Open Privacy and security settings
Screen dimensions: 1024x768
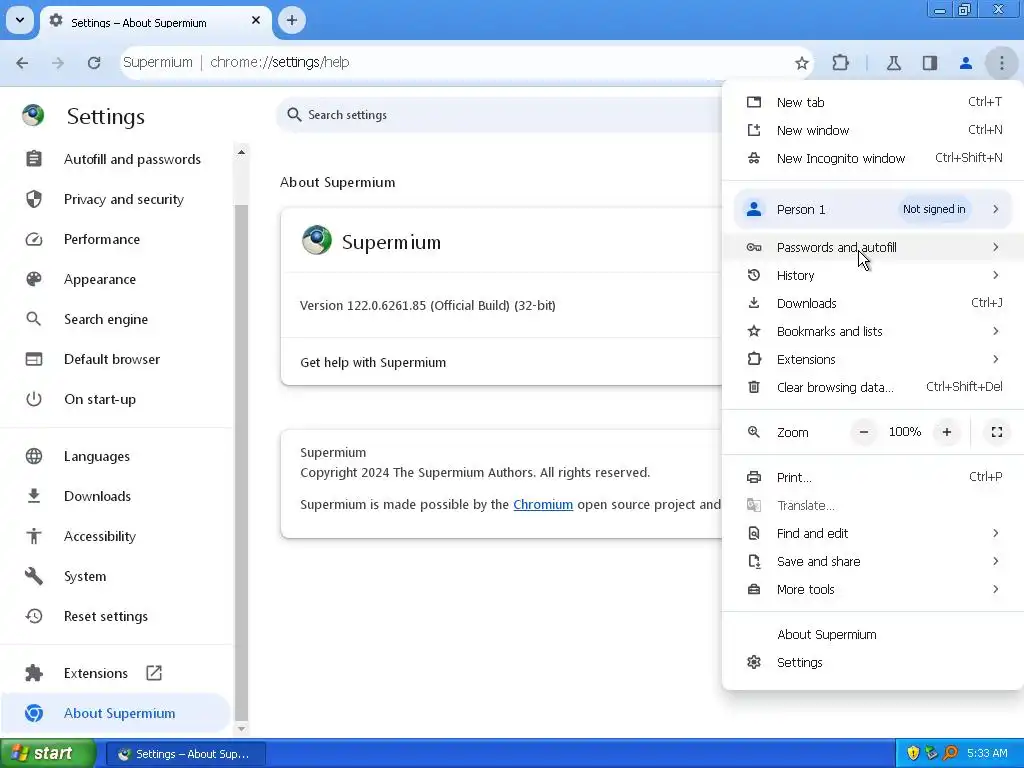pyautogui.click(x=115, y=199)
